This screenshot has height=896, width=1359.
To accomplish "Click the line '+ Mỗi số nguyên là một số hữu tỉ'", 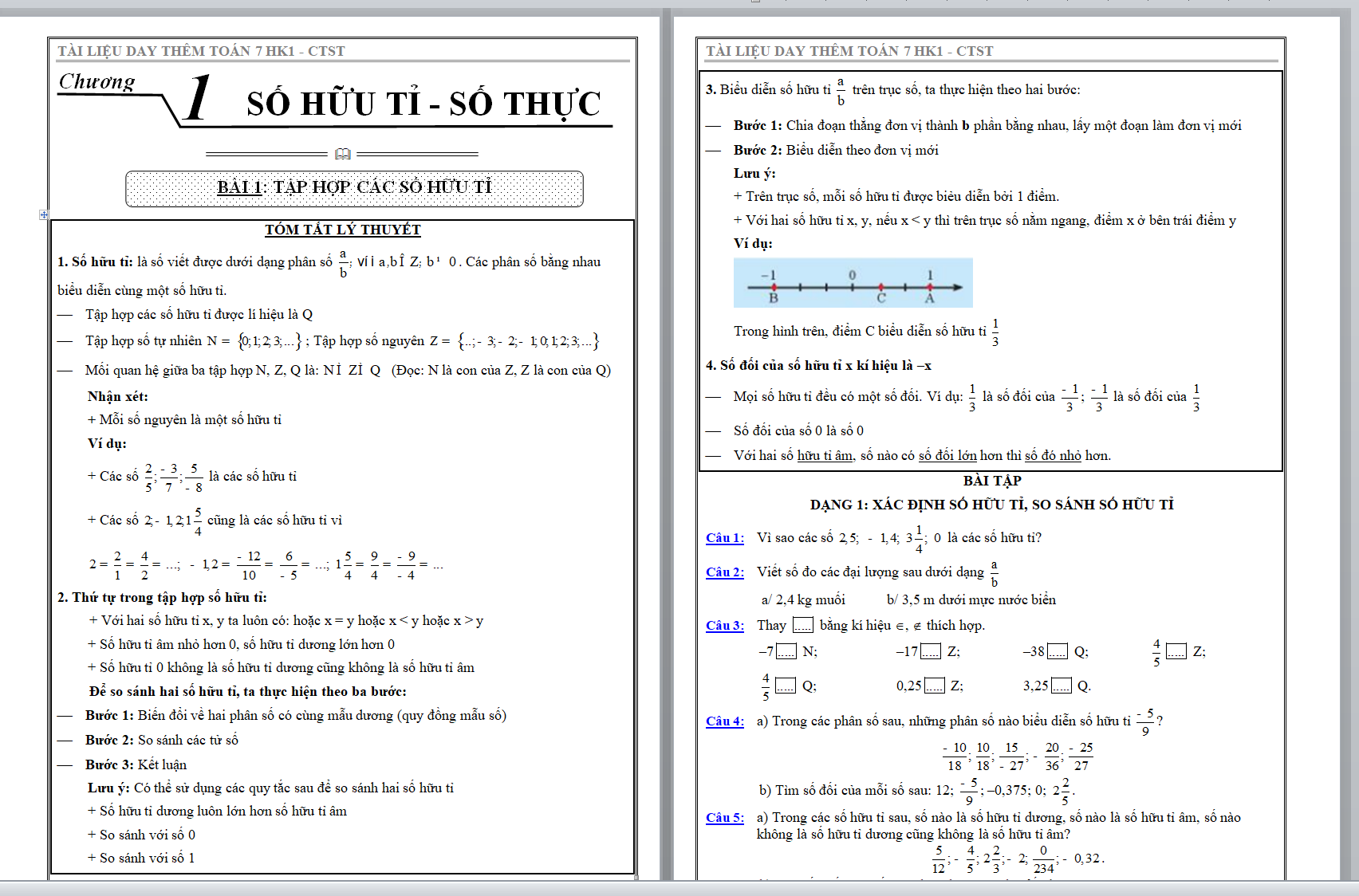I will click(x=184, y=420).
